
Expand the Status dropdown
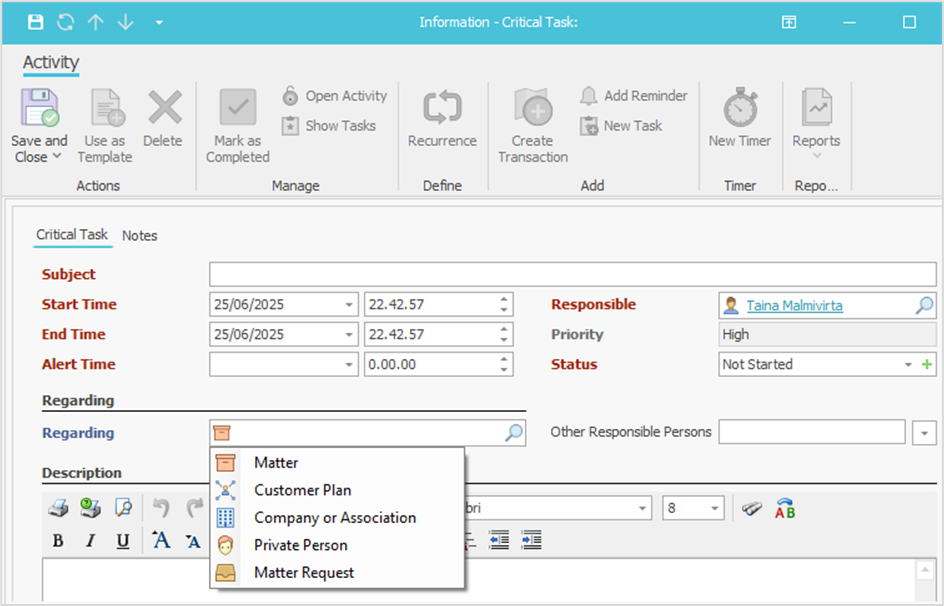pyautogui.click(x=908, y=365)
